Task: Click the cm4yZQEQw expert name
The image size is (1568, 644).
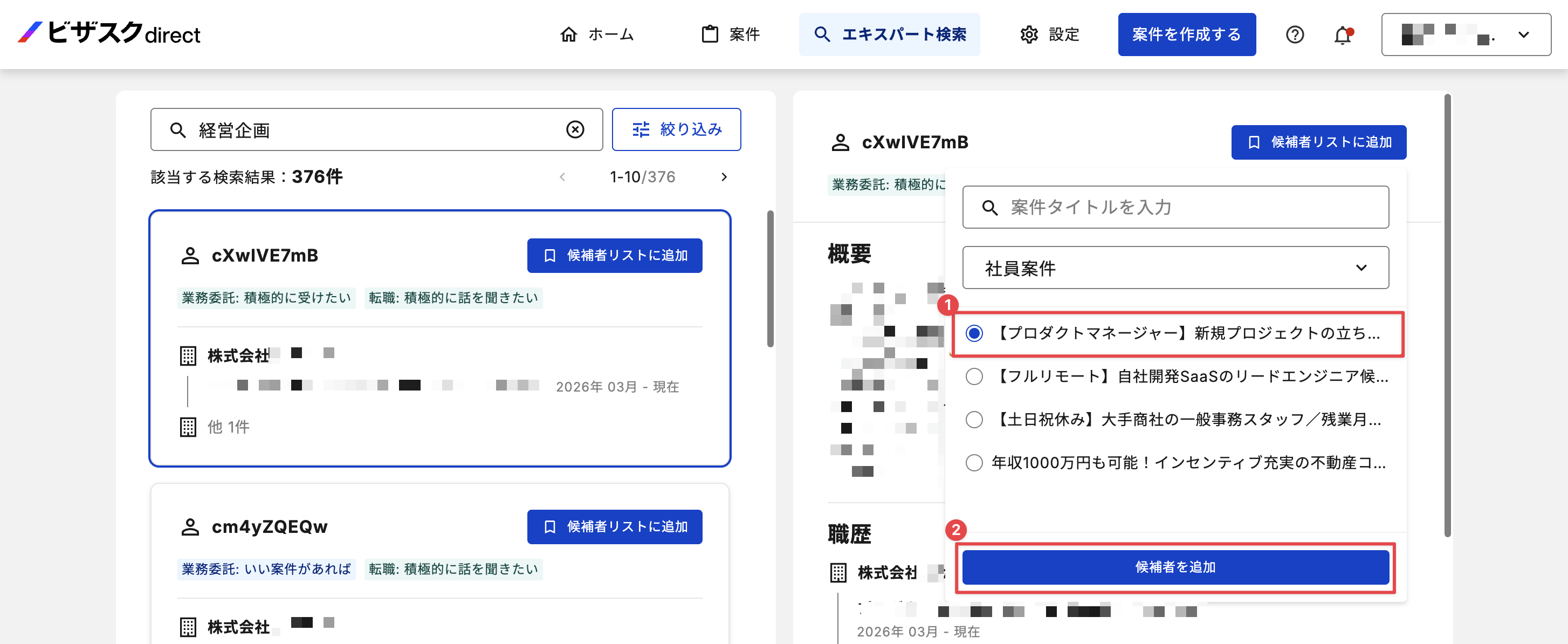Action: coord(270,526)
